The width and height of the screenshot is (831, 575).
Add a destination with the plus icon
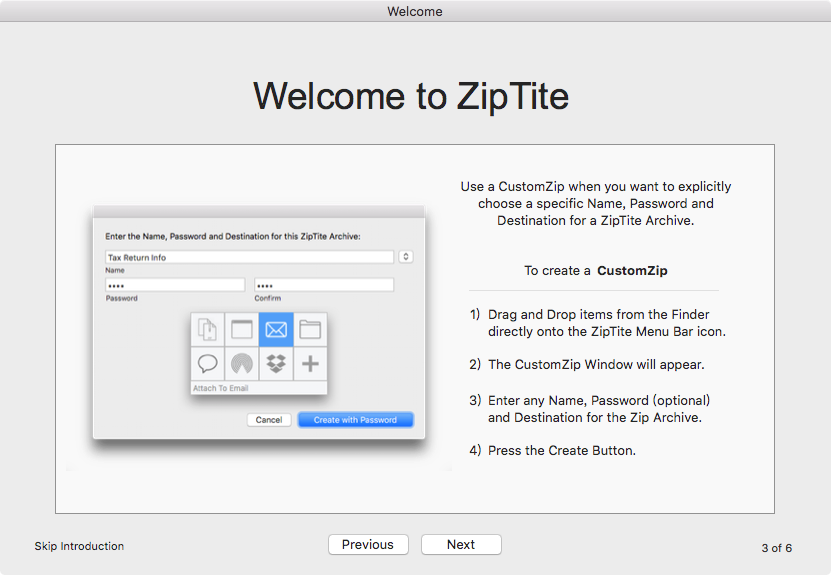point(310,364)
